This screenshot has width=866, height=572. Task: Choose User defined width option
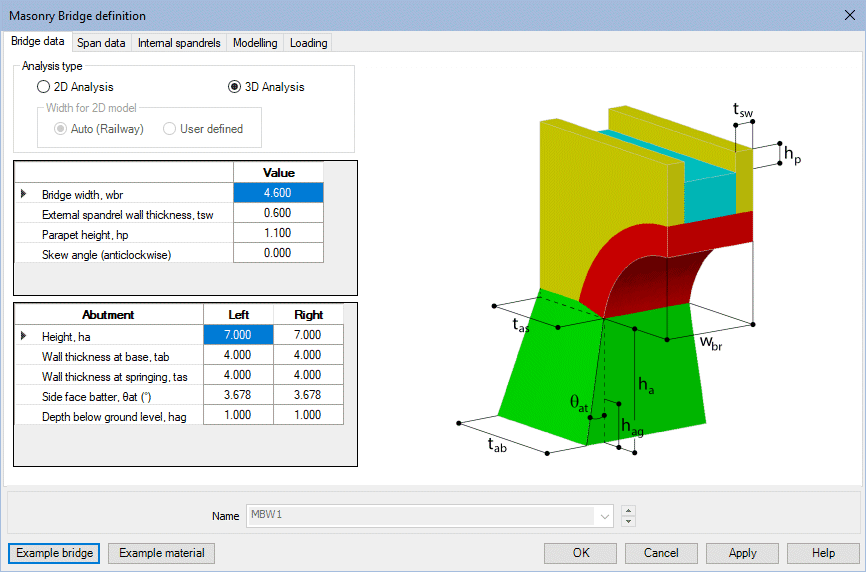[x=169, y=129]
